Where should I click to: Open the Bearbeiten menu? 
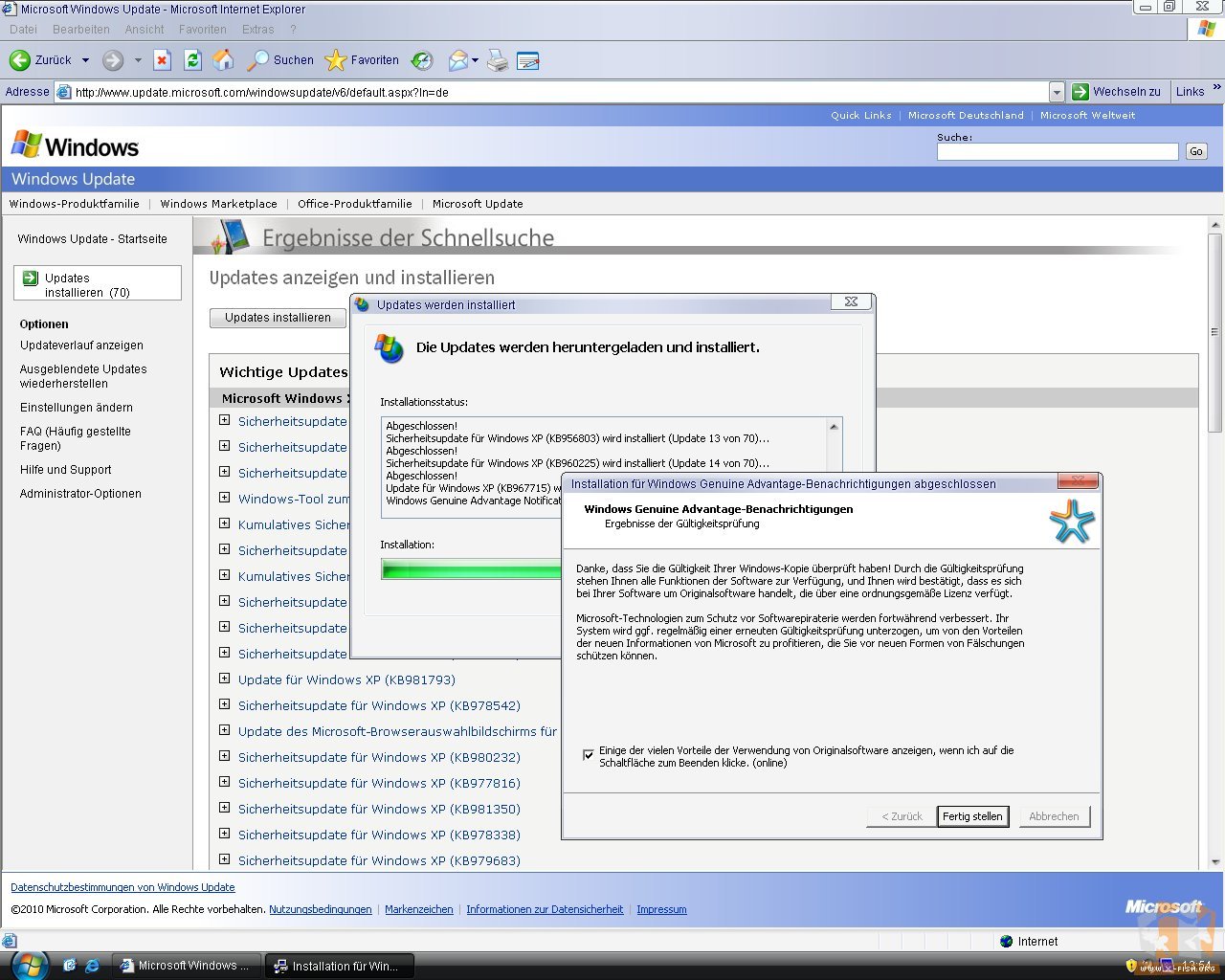point(81,30)
